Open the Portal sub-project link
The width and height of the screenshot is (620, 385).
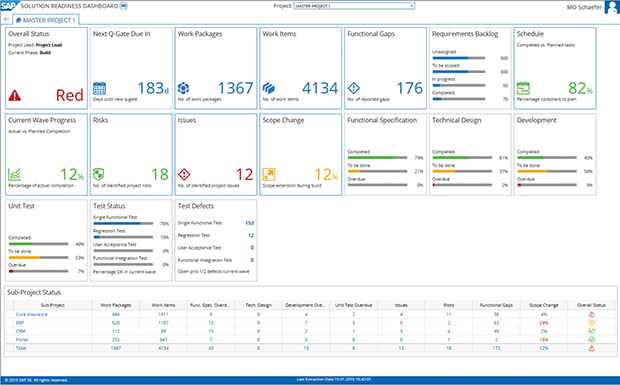[x=22, y=340]
